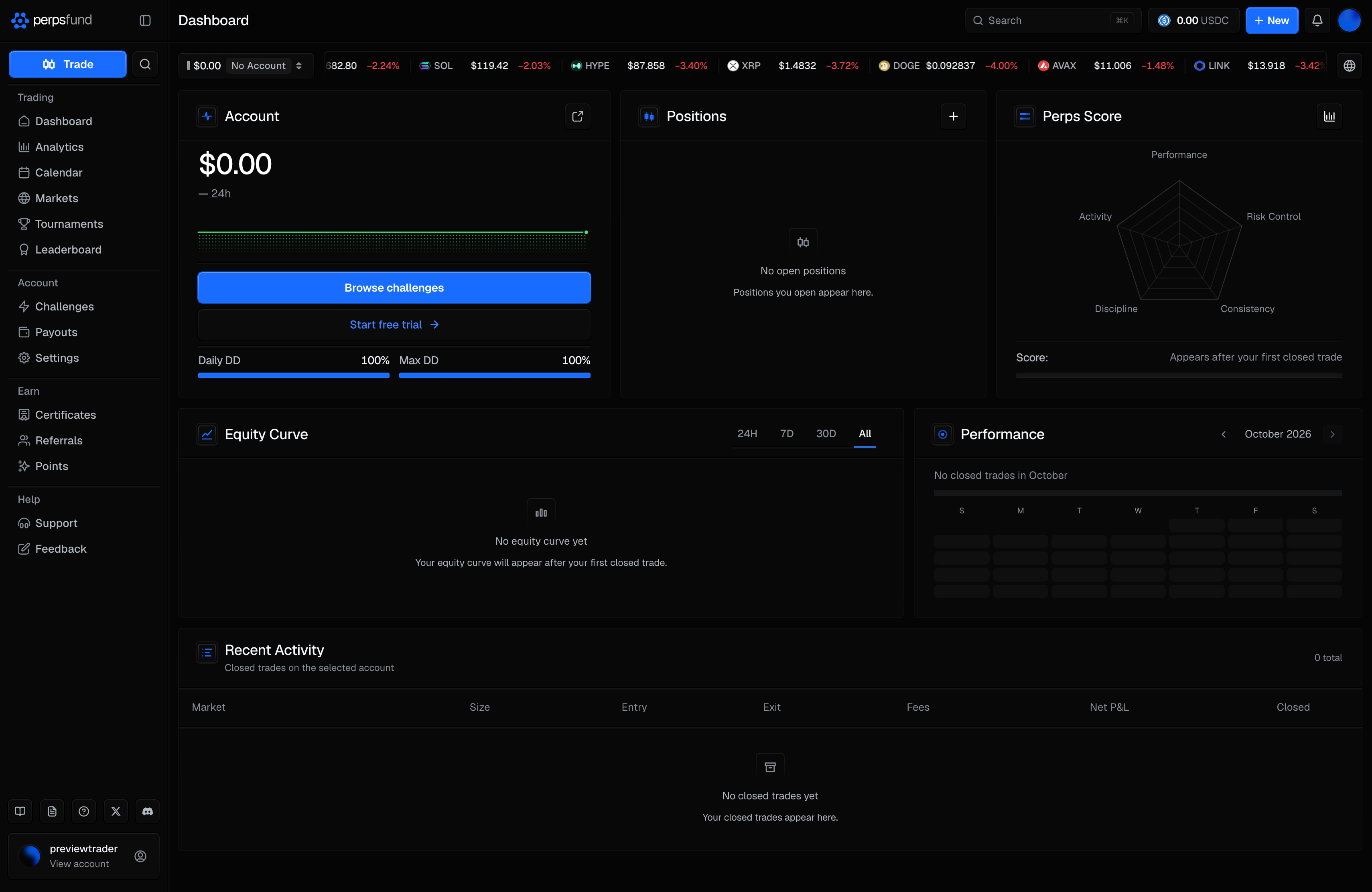
Task: Click the blue Trade button
Action: 67,64
